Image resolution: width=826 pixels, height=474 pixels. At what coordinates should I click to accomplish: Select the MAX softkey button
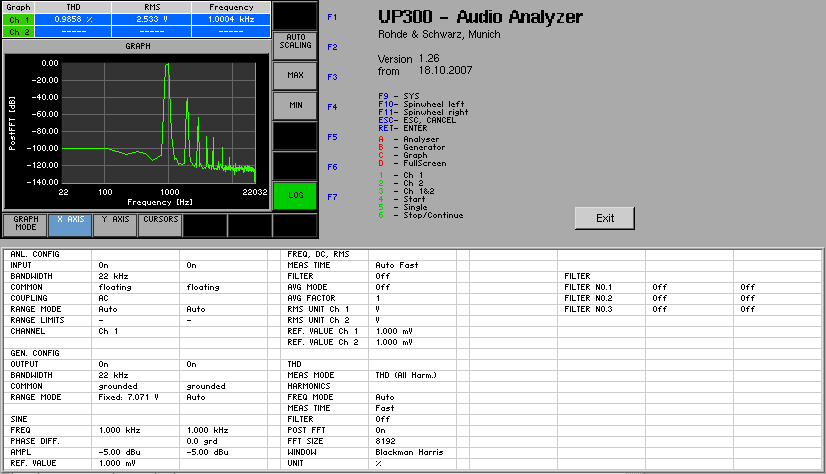[x=295, y=75]
